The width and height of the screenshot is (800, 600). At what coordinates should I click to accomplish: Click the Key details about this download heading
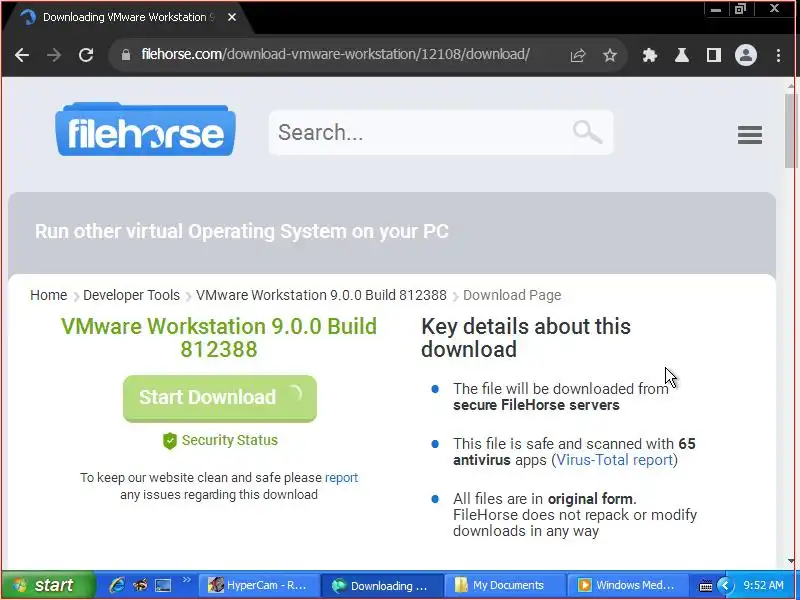tap(526, 338)
